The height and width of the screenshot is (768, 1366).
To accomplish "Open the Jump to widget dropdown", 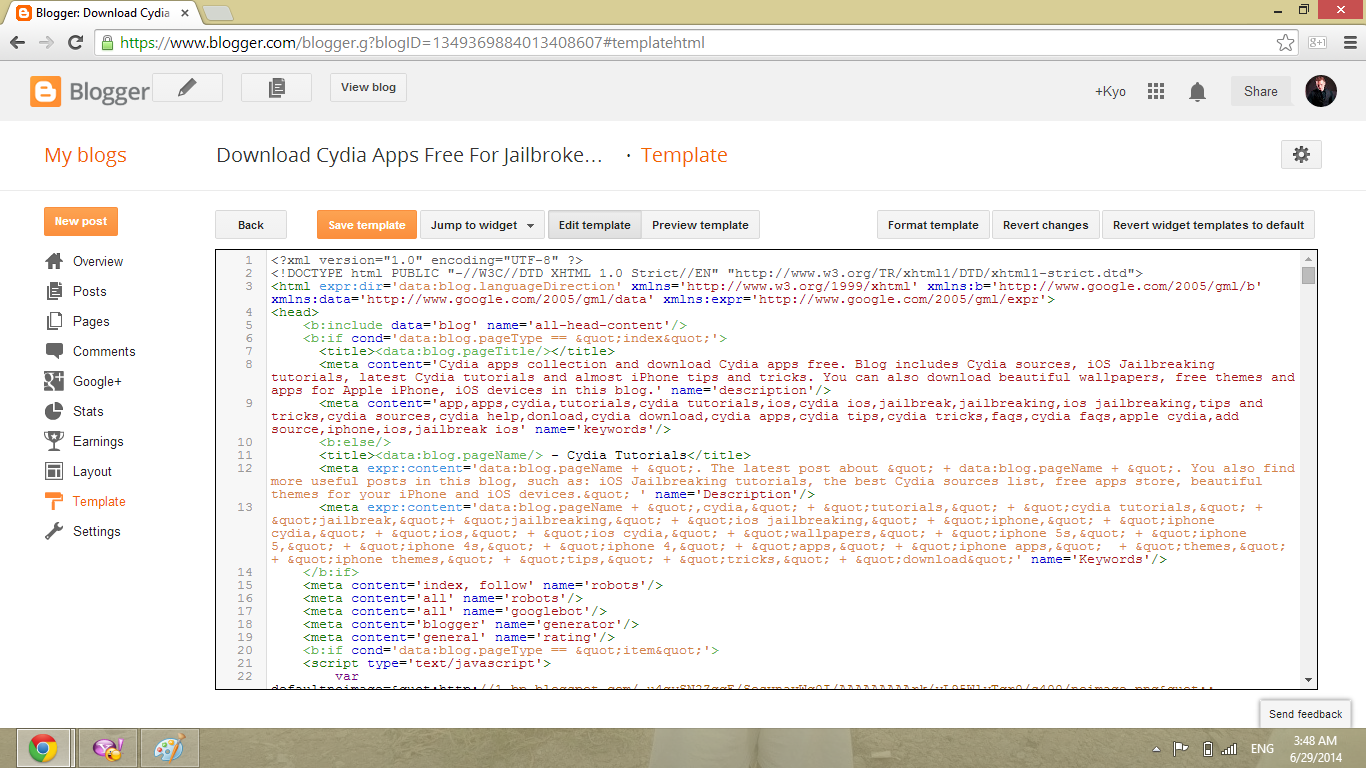I will click(482, 224).
